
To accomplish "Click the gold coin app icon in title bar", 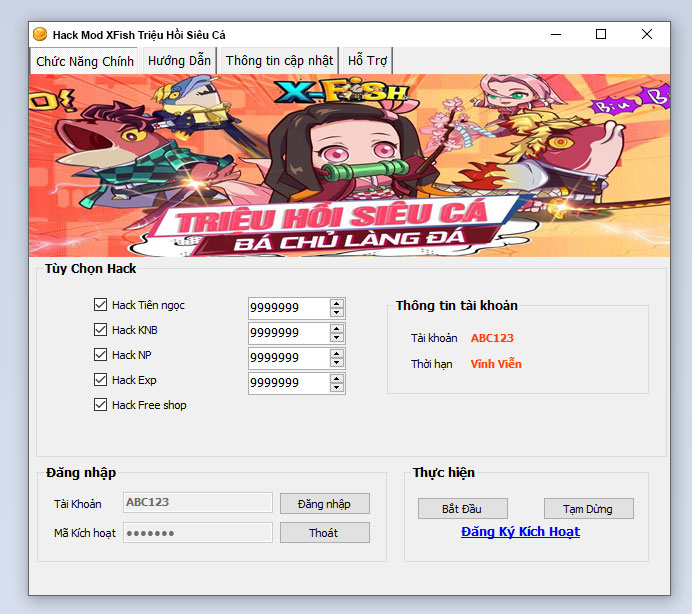I will pyautogui.click(x=40, y=34).
